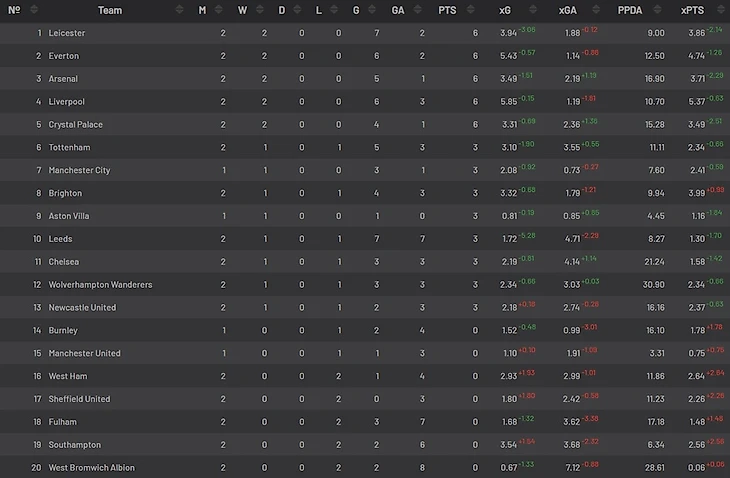Click the GA column header

click(397, 10)
